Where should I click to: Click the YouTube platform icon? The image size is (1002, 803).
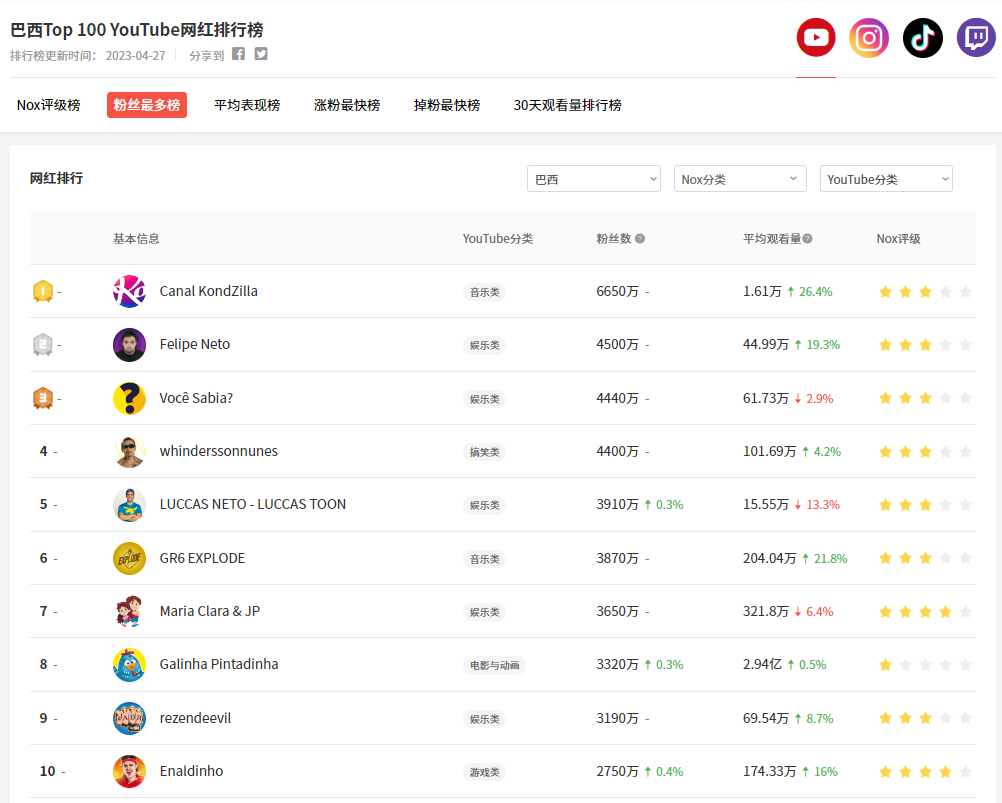(x=815, y=37)
